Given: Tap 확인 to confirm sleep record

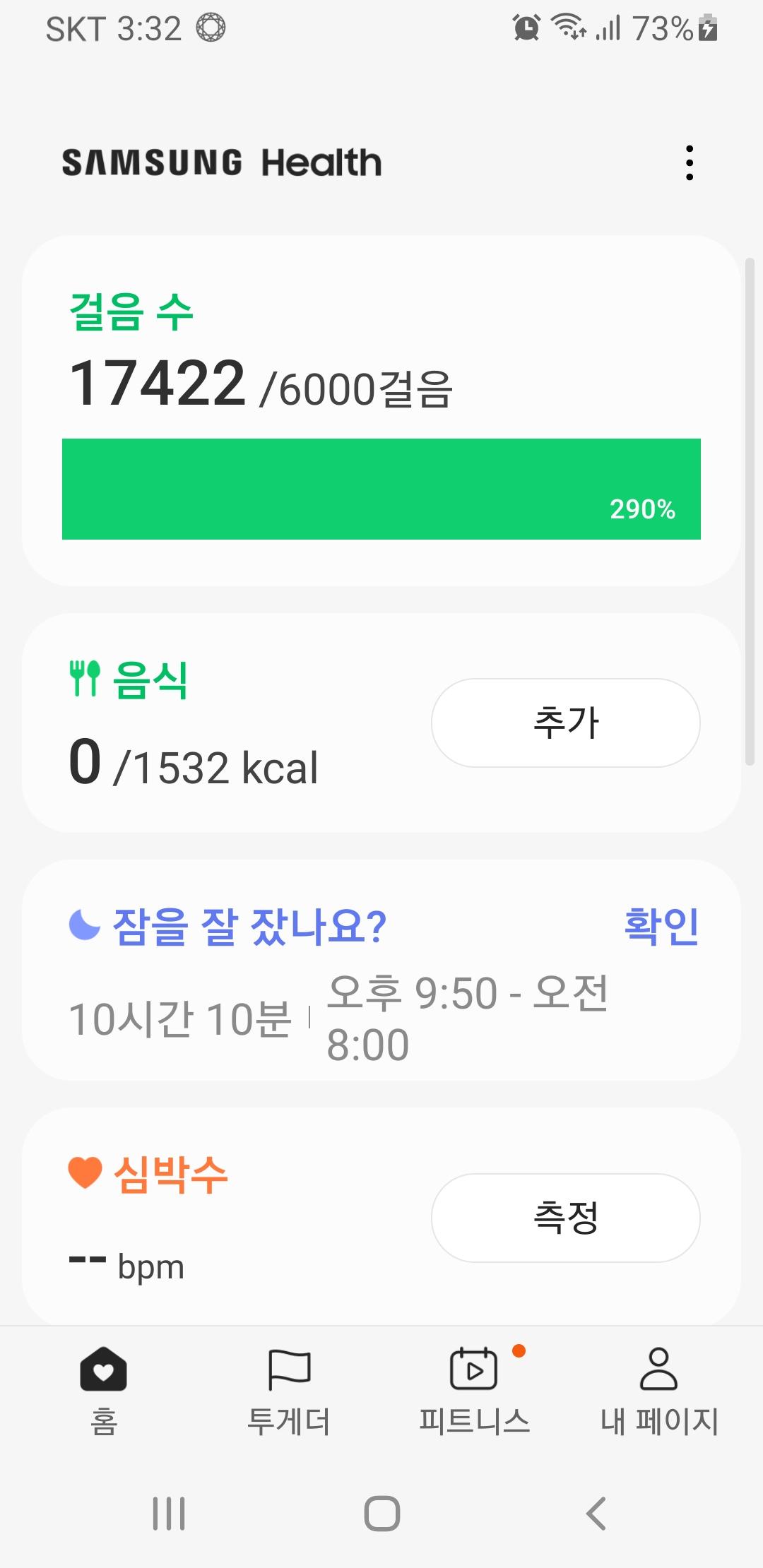Looking at the screenshot, I should coord(661,925).
